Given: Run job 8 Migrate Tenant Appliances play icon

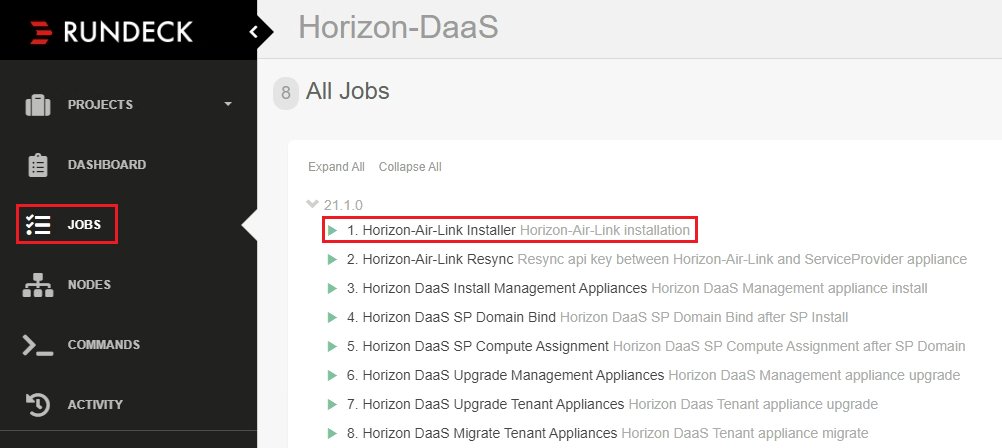Looking at the screenshot, I should pos(332,433).
